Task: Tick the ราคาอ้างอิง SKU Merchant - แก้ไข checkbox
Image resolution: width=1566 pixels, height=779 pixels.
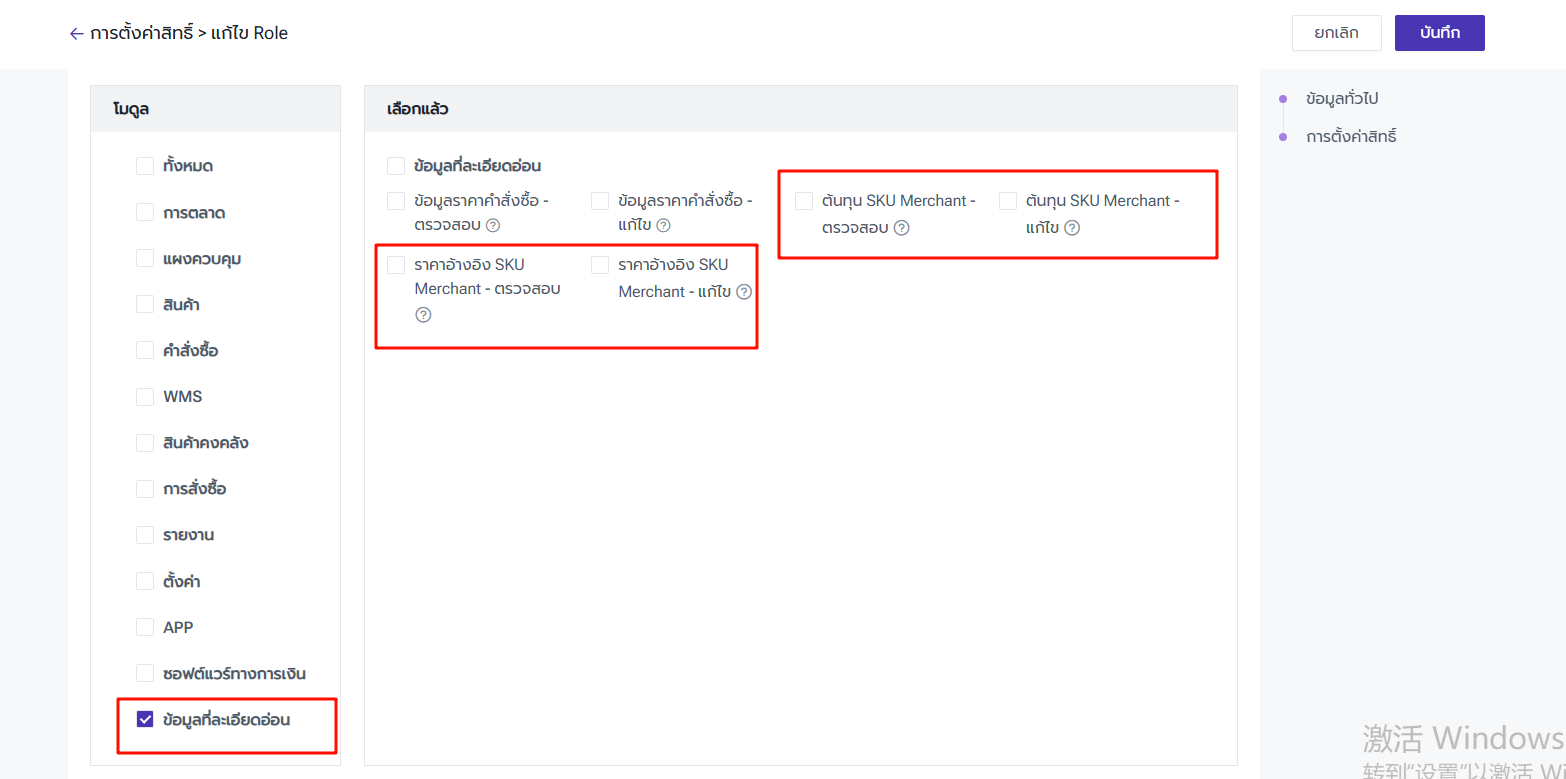Action: pyautogui.click(x=600, y=265)
